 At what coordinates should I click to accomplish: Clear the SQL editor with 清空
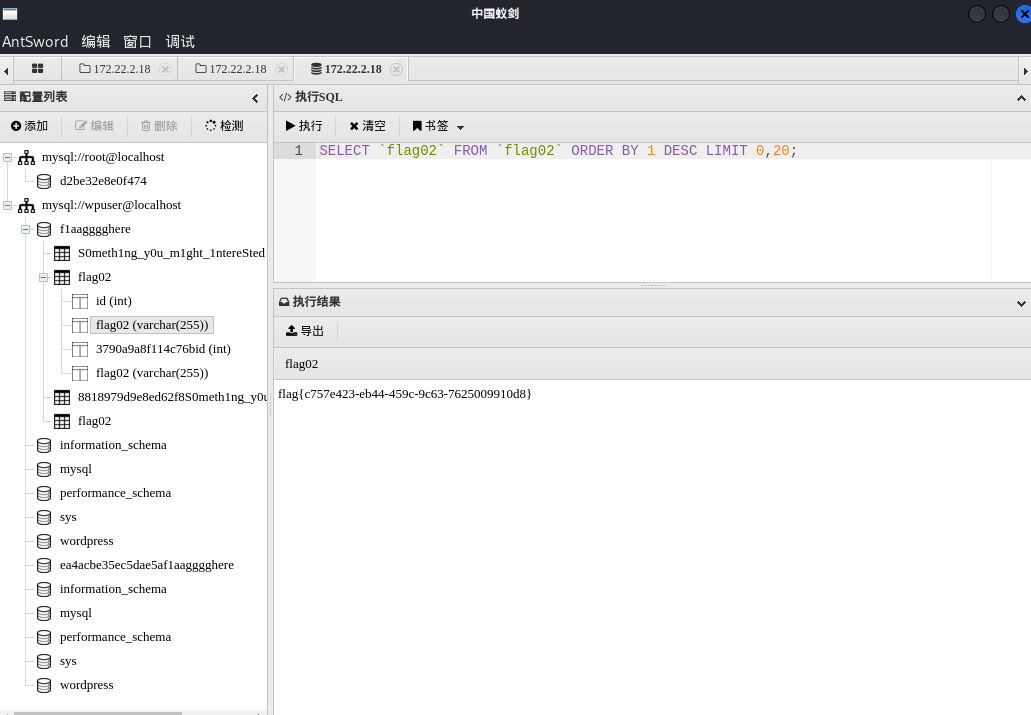[368, 126]
